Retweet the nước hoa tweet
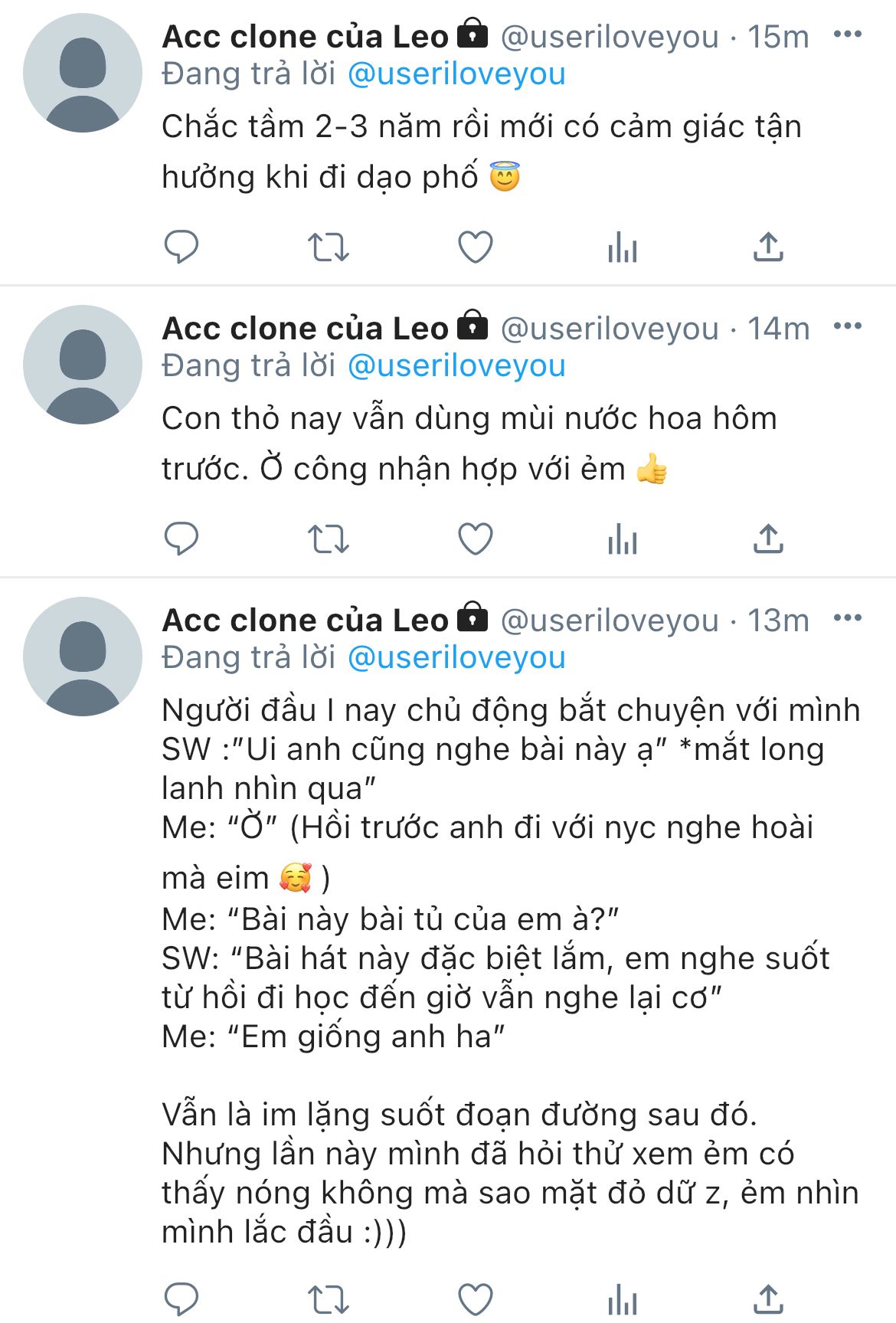This screenshot has height=1323, width=896. (328, 539)
